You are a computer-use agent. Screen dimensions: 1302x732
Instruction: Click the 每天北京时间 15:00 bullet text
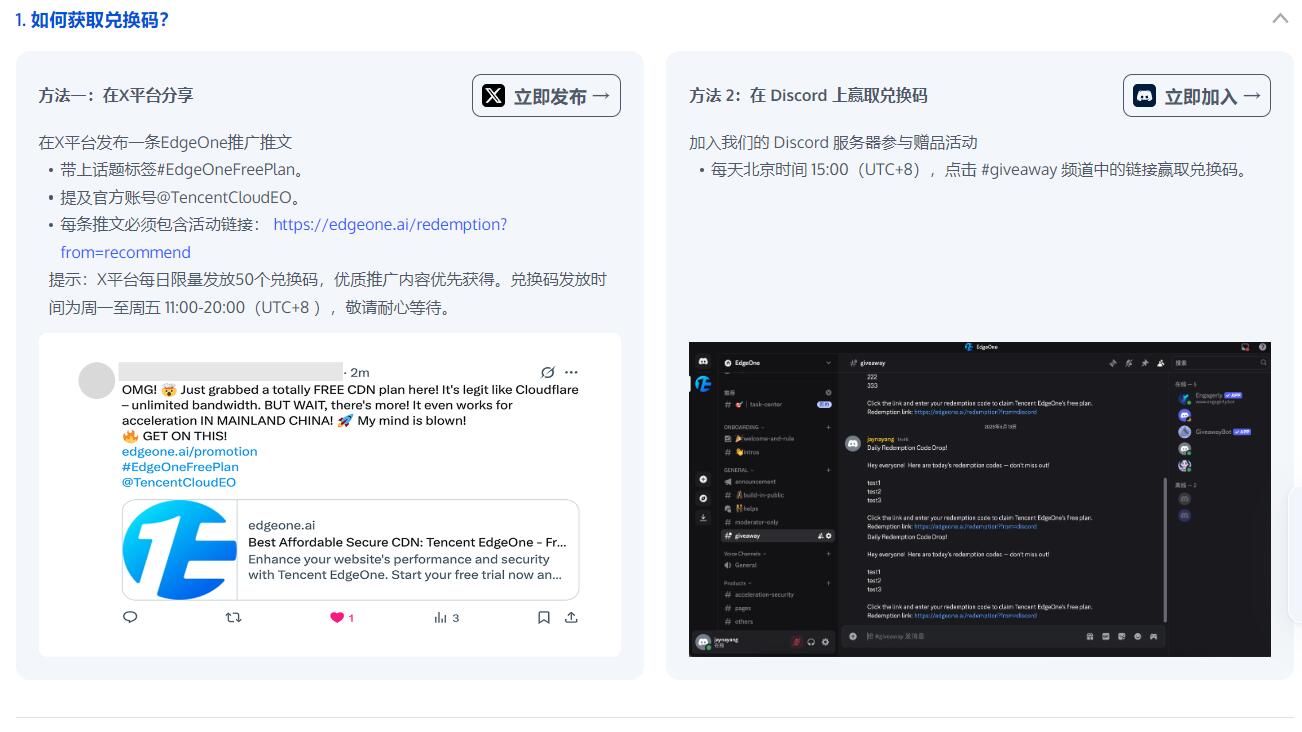tap(980, 170)
